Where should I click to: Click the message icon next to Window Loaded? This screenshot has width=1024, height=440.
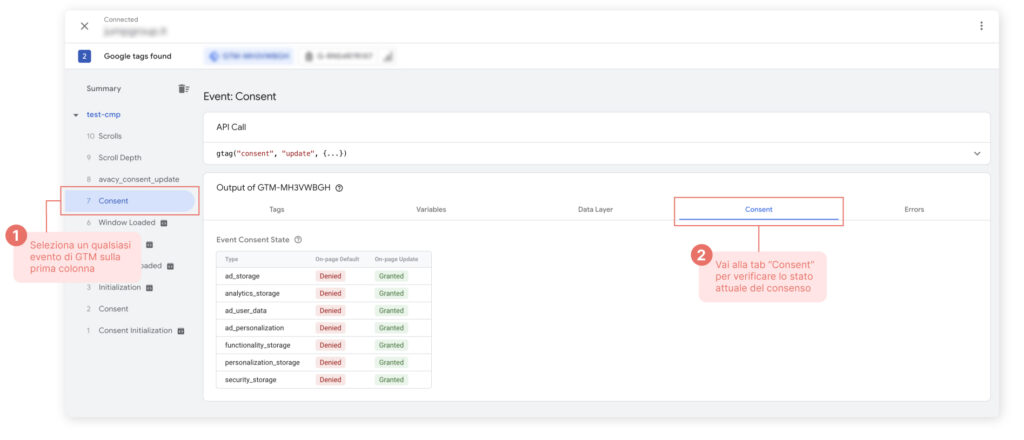164,223
